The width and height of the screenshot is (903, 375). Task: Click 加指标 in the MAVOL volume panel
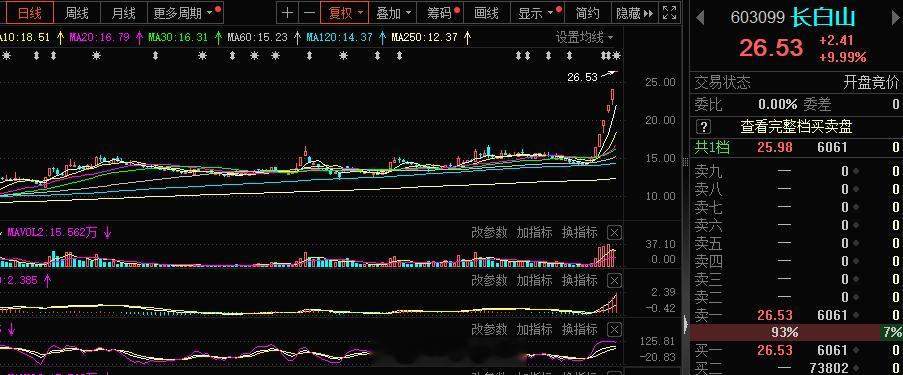[534, 233]
